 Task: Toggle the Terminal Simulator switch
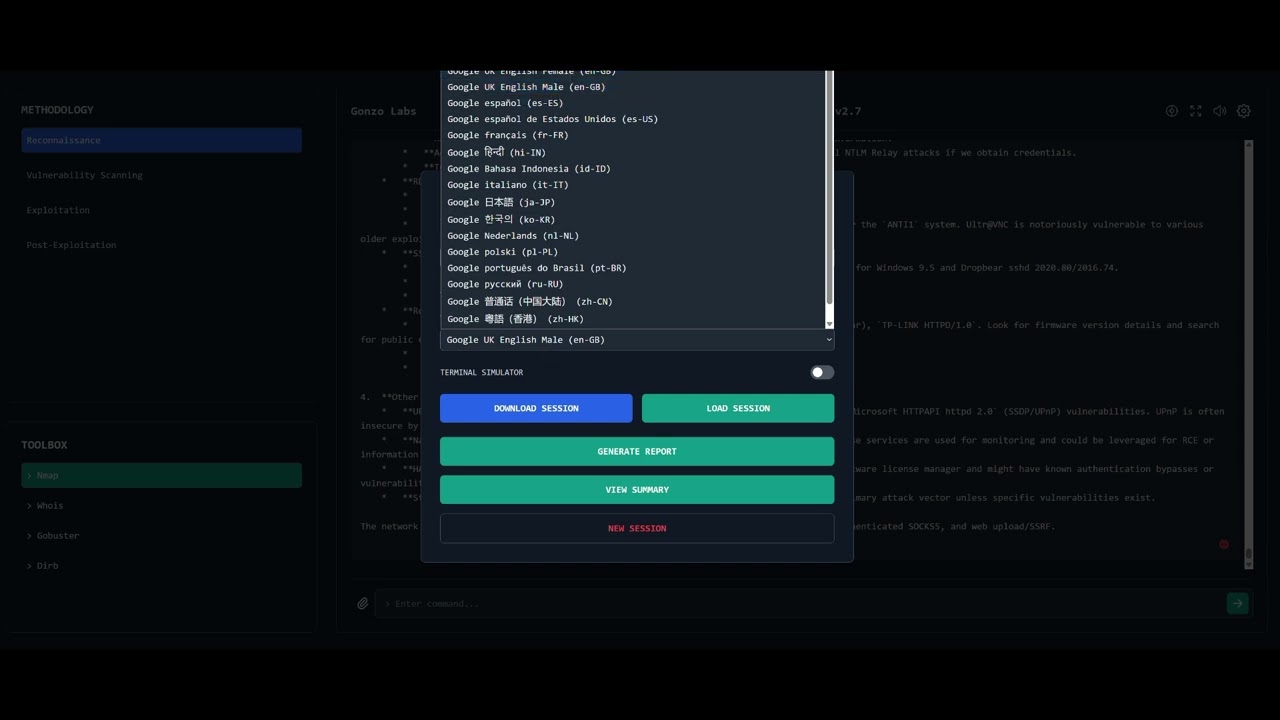822,372
